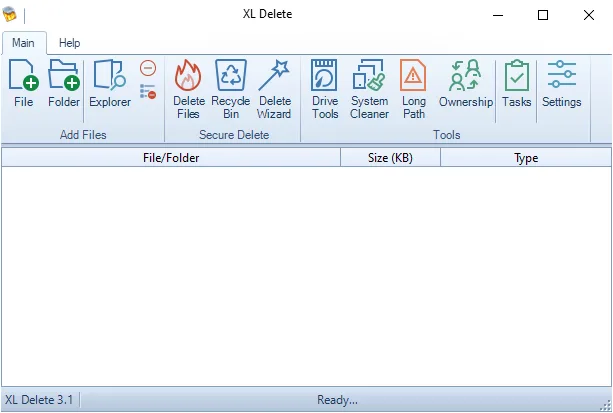Sort by Size (KB) column header
613x413 pixels.
(x=390, y=158)
